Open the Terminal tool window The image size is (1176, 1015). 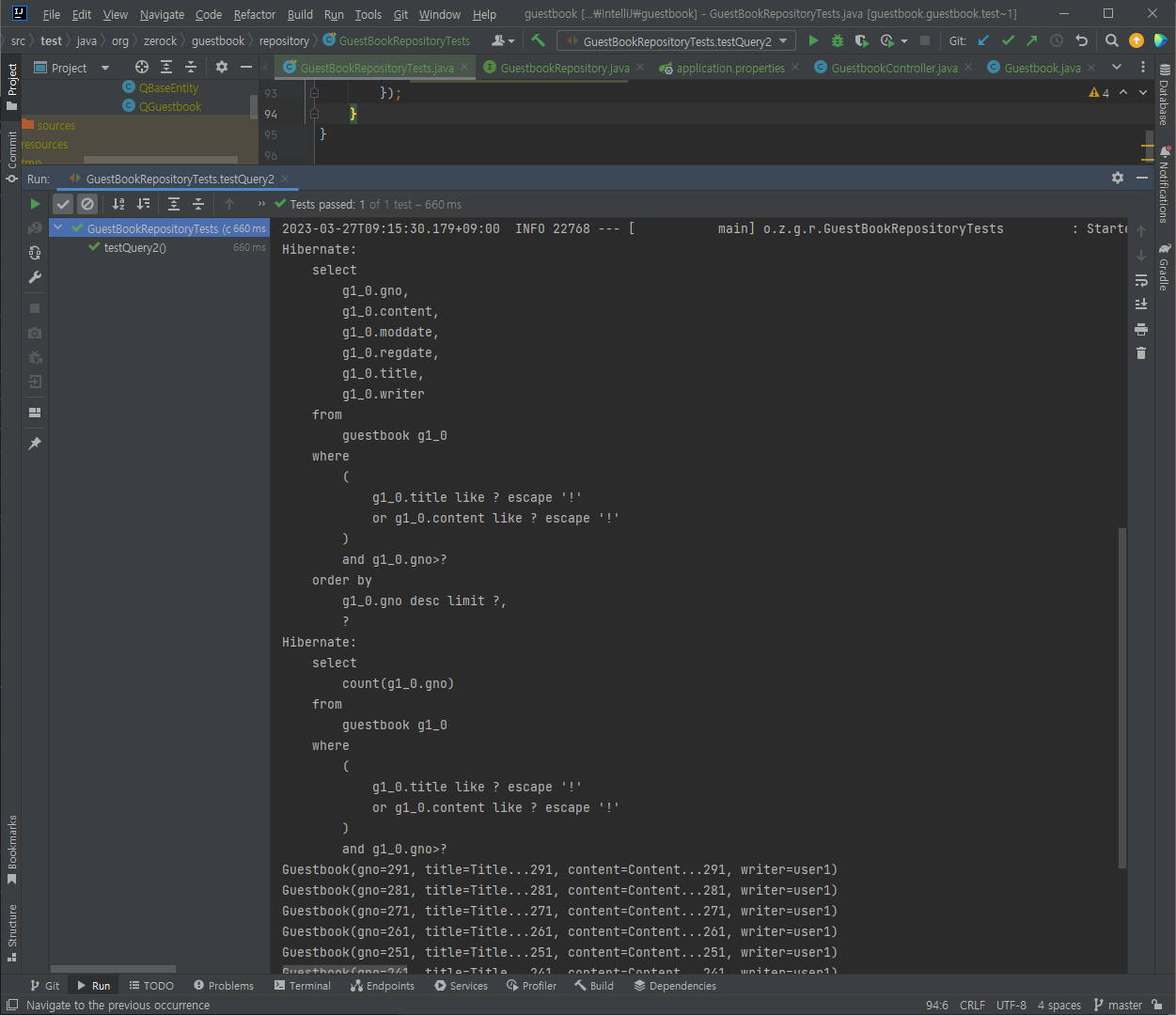point(303,986)
